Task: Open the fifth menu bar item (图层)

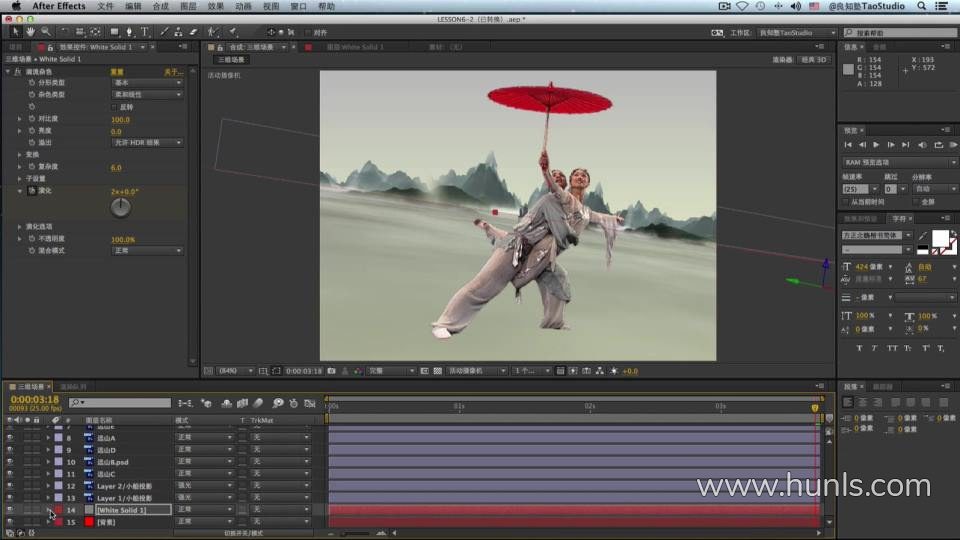Action: 188,6
